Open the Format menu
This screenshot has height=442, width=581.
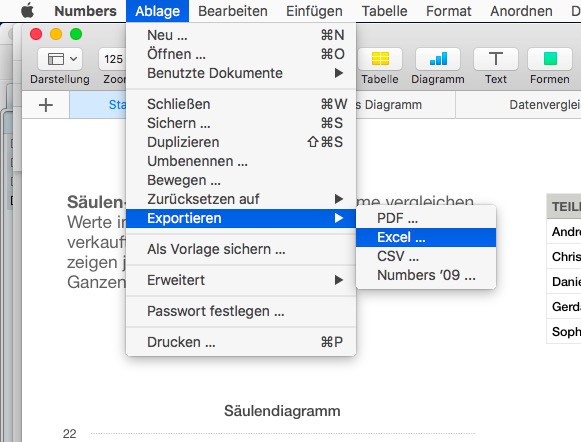448,11
